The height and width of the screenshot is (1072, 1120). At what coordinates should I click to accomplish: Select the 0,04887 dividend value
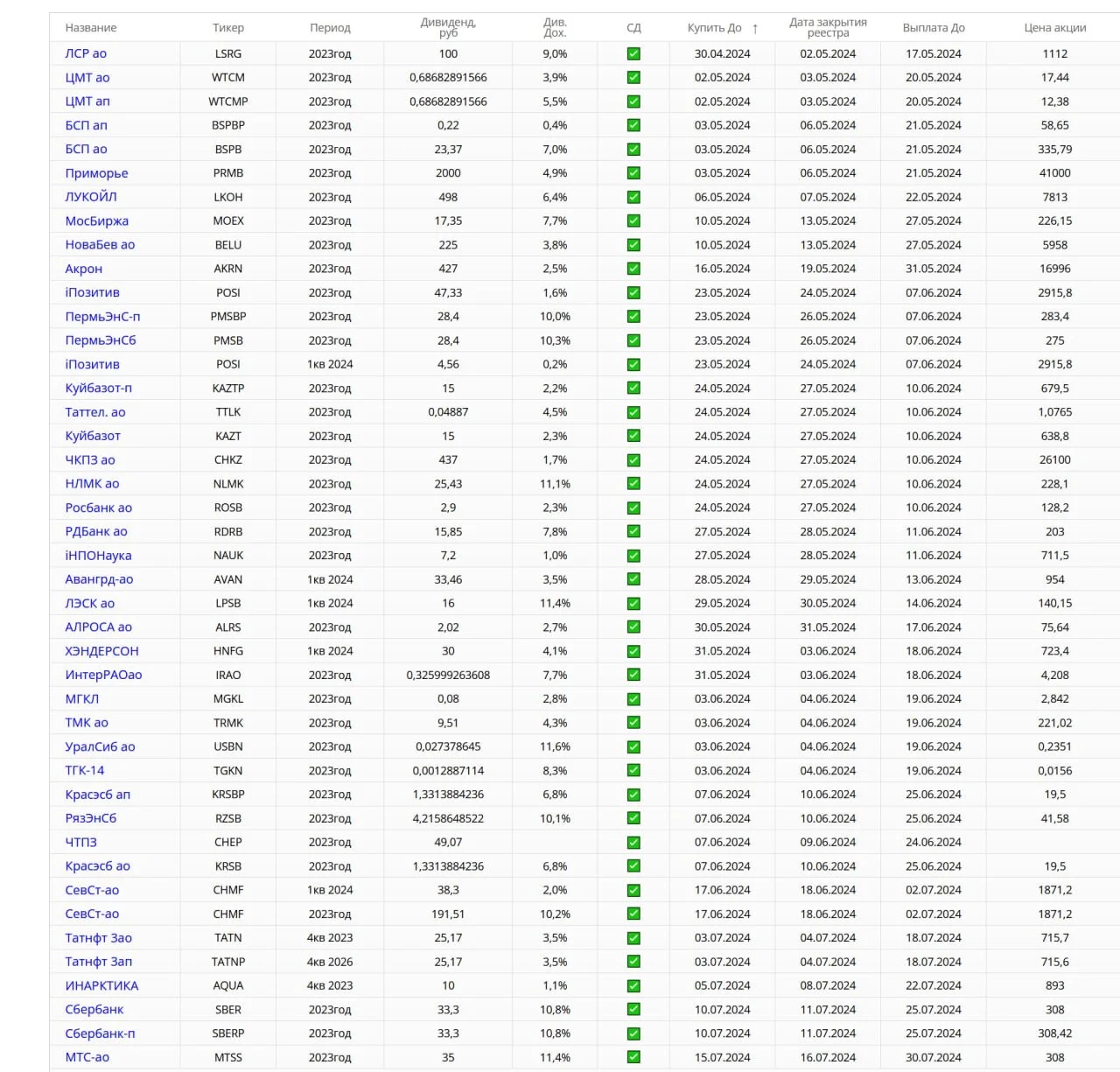(448, 412)
